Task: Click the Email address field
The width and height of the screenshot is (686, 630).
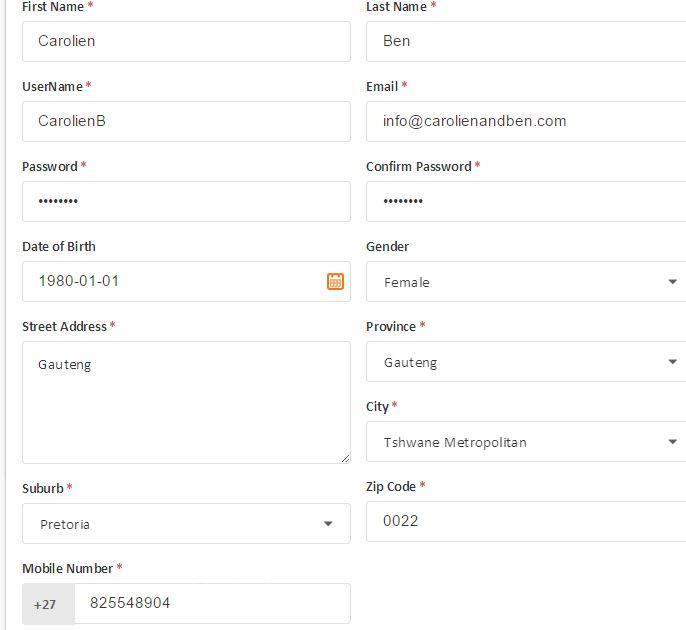Action: [526, 121]
